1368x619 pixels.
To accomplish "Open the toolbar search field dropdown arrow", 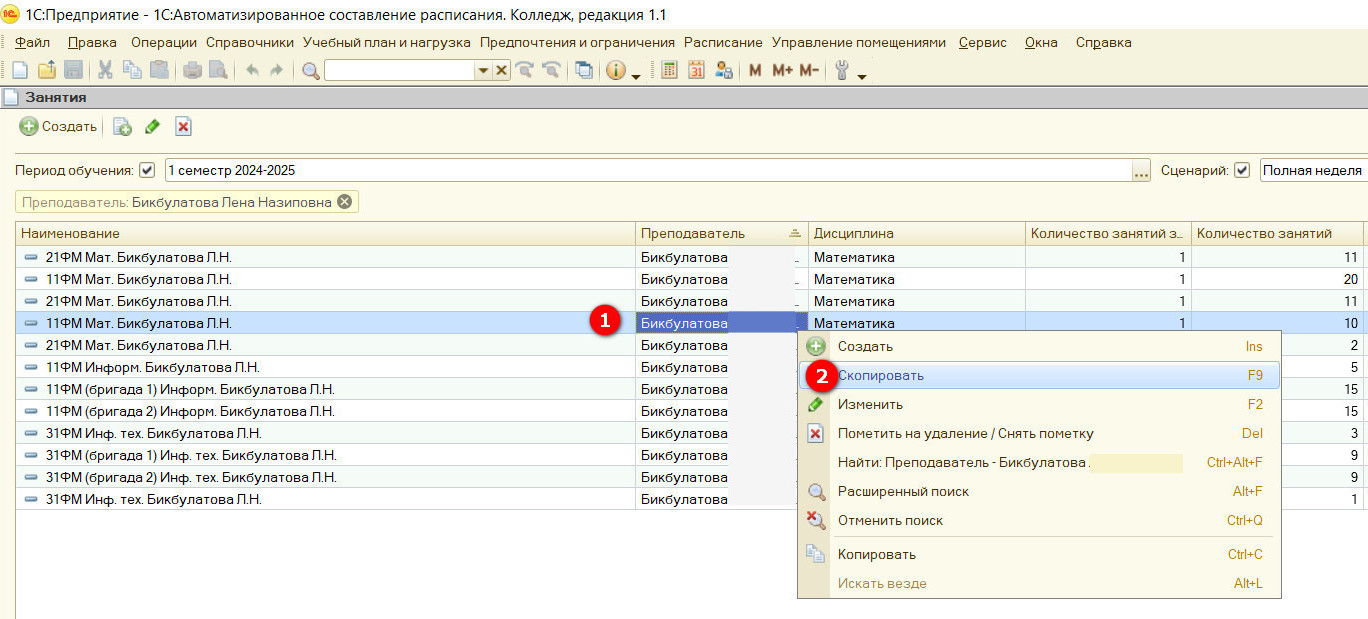I will pos(483,70).
